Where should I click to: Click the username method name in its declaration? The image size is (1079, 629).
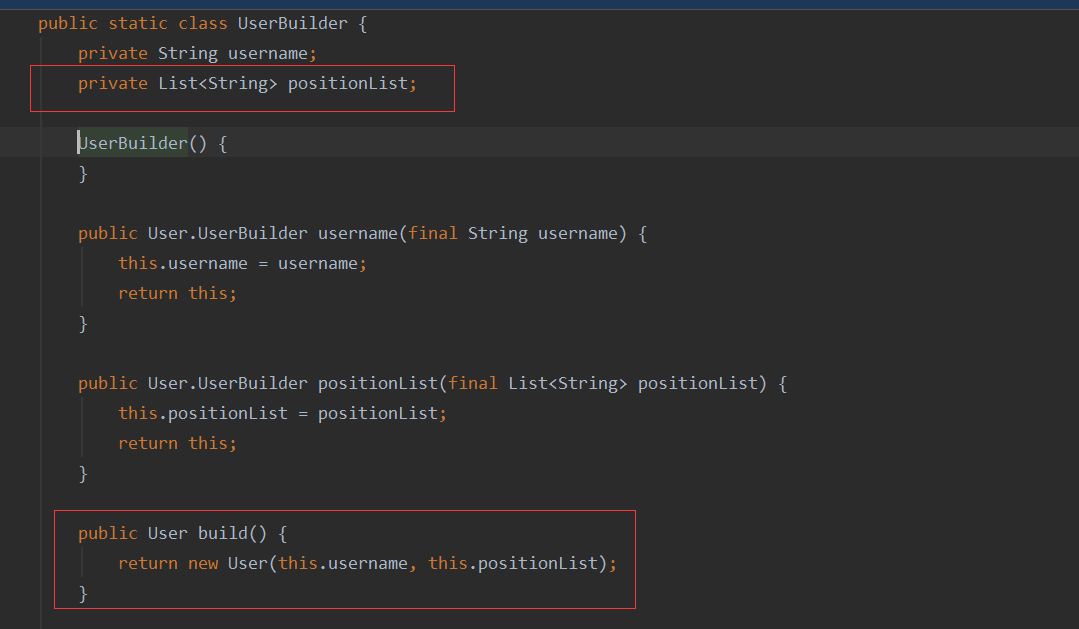click(x=357, y=233)
